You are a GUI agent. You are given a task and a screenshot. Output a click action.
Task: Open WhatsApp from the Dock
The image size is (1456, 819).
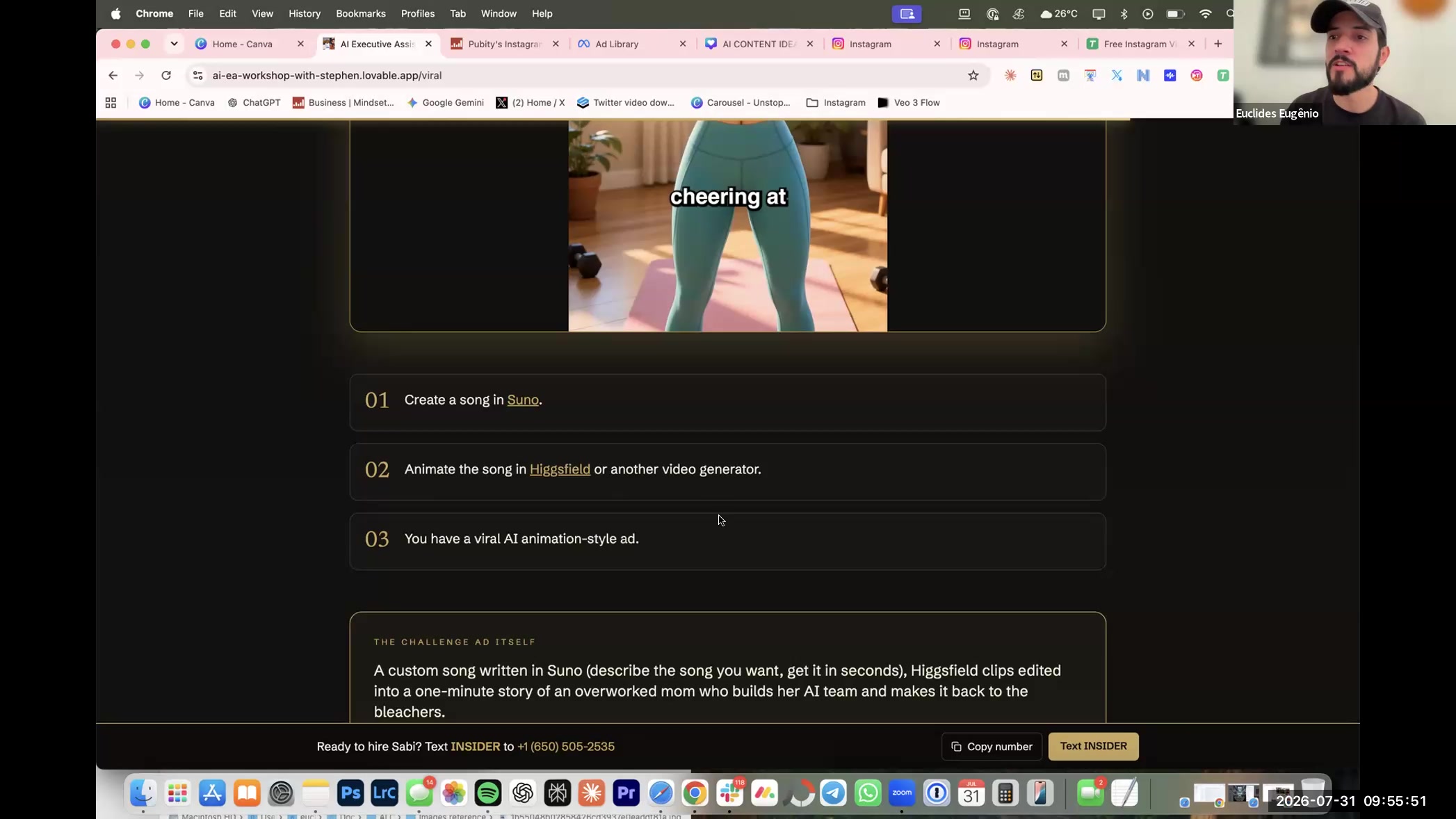click(x=868, y=793)
